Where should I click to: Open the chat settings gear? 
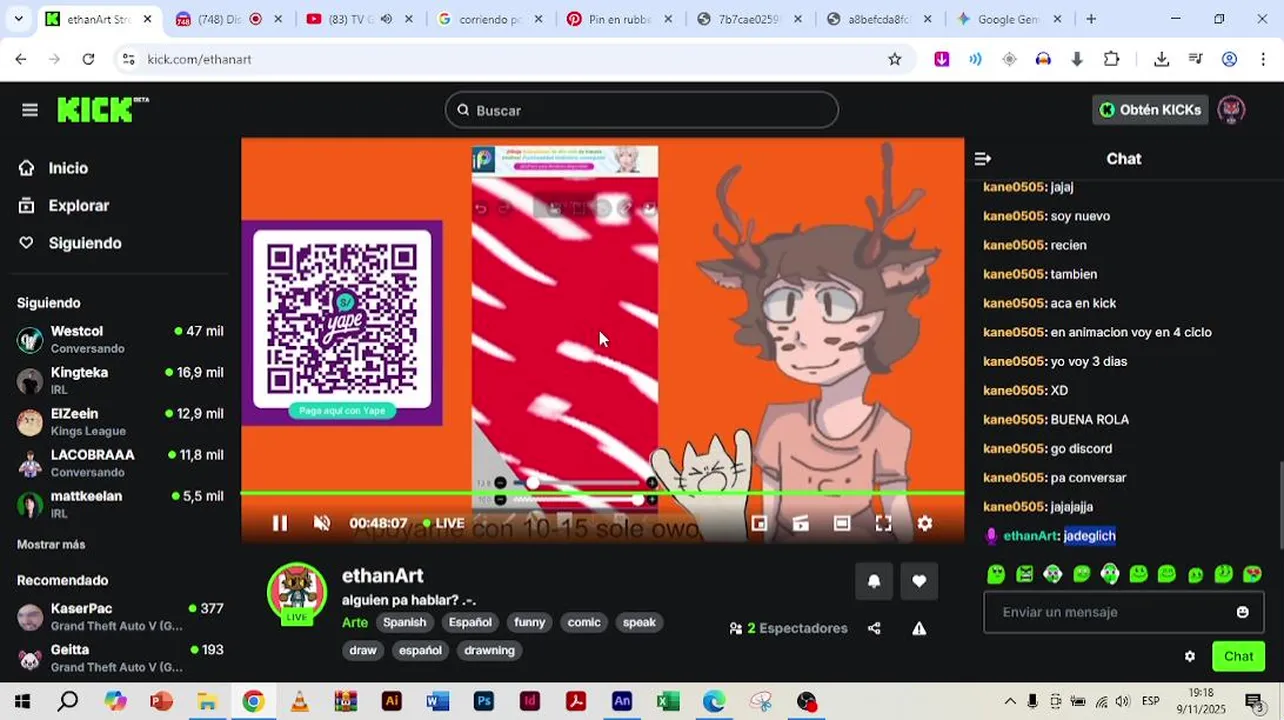point(1190,656)
